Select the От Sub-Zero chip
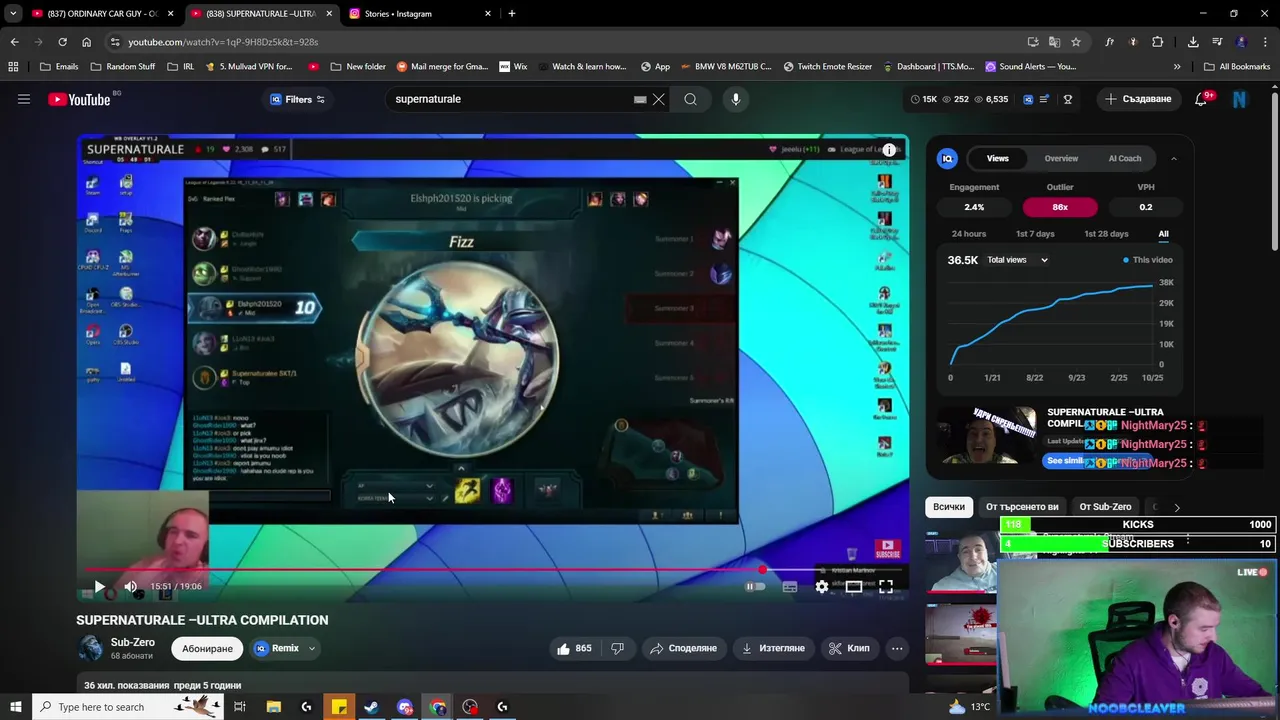This screenshot has height=720, width=1280. click(x=1105, y=507)
